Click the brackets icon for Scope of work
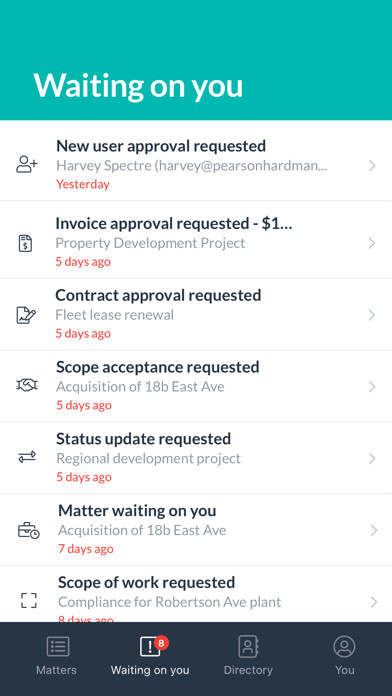 [29, 601]
